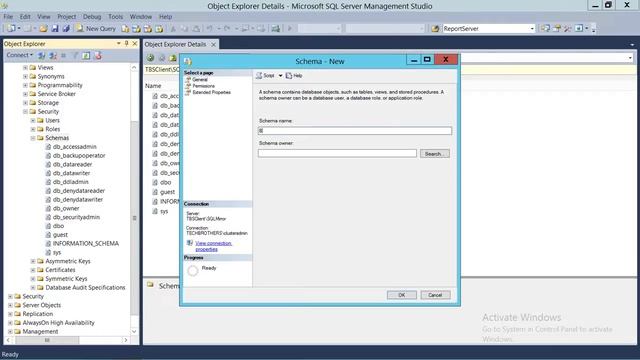Open the Object Explorer window position dropdown arrow

point(118,43)
